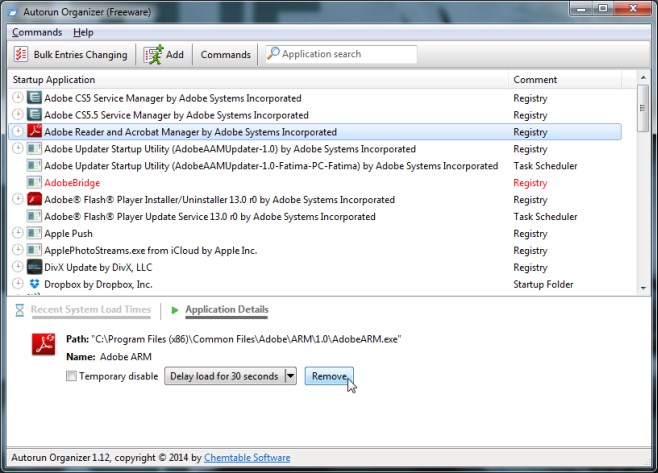Select Apple Push entry text
Image resolution: width=658 pixels, height=473 pixels.
[68, 233]
